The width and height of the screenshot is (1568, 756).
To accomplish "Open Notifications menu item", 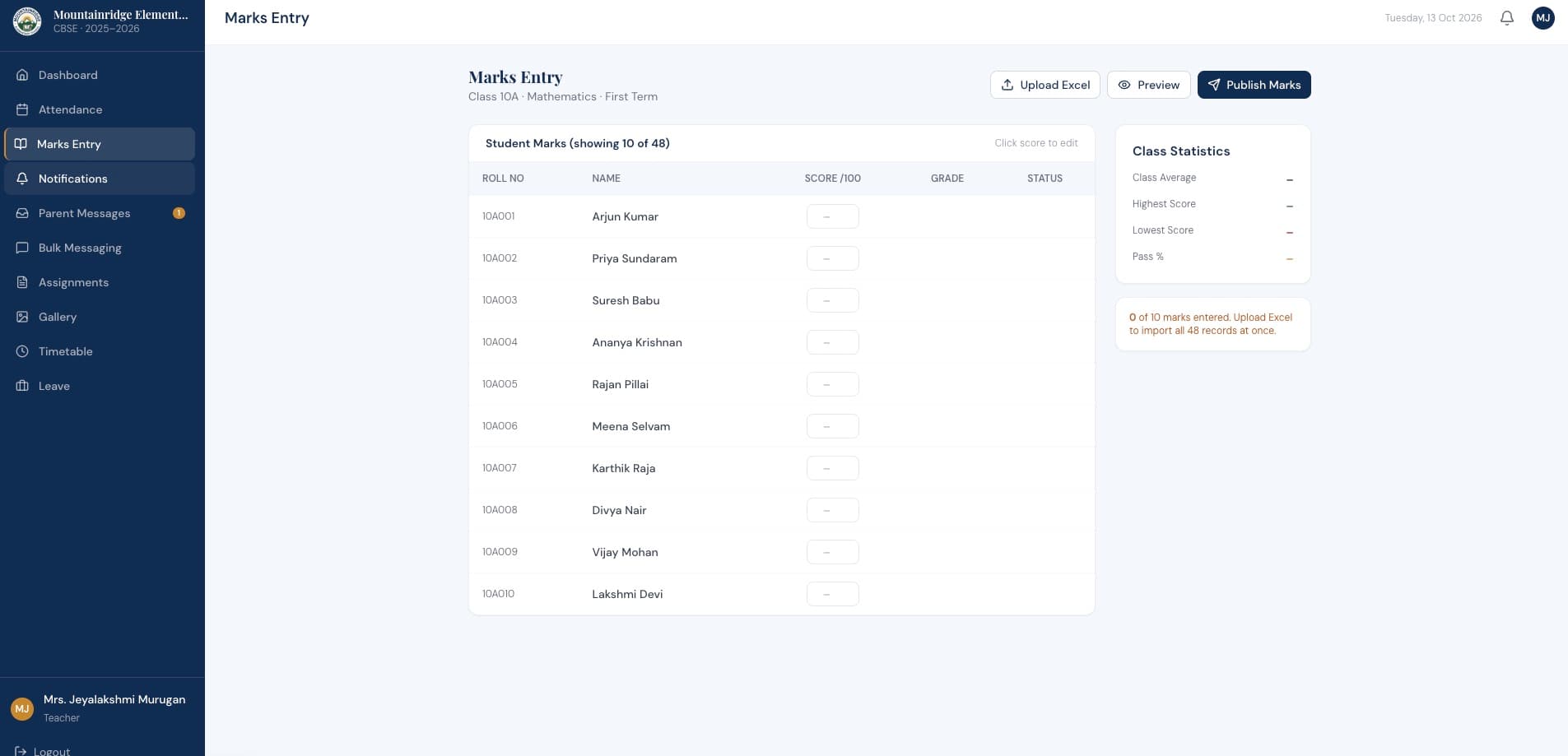I will coord(100,179).
